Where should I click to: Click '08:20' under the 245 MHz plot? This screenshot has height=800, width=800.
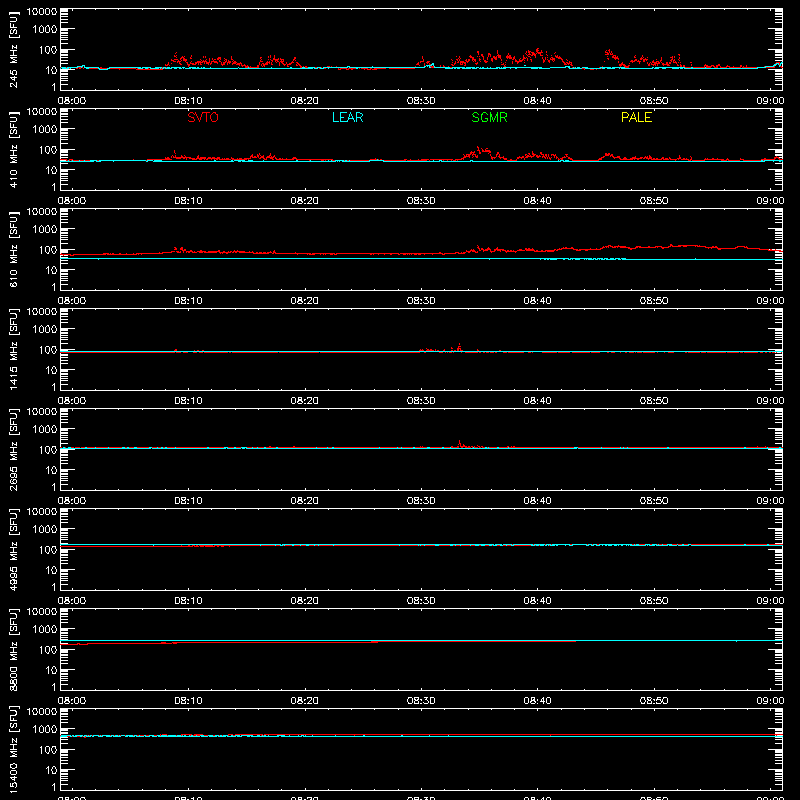tap(305, 101)
